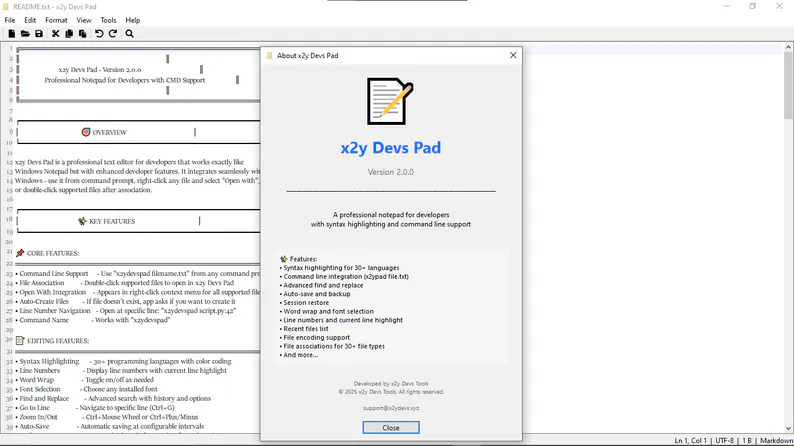Open the Format menu
Image resolution: width=794 pixels, height=446 pixels.
(x=56, y=20)
